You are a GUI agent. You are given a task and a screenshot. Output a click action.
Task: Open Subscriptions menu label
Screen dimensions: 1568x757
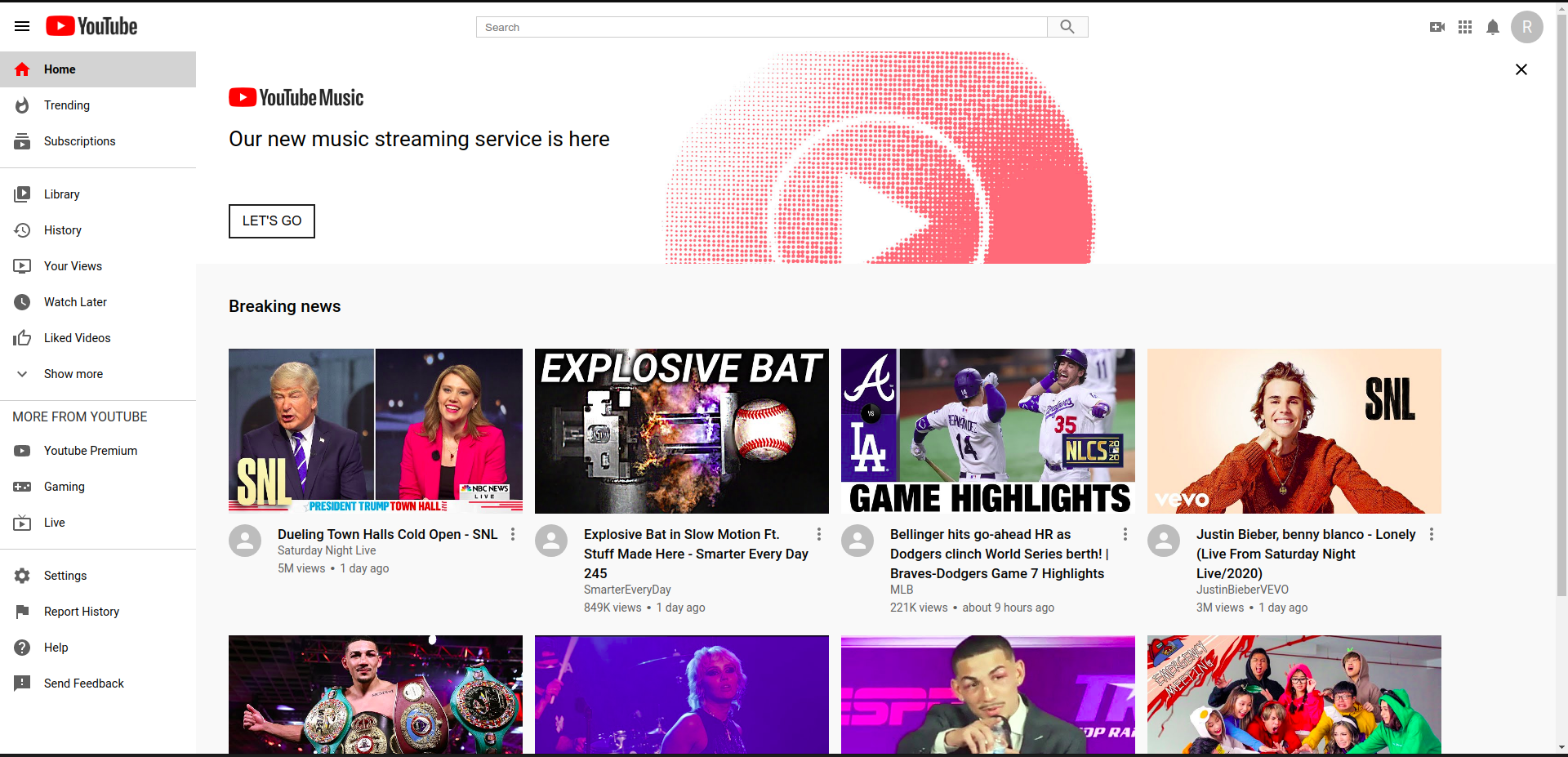[x=80, y=141]
